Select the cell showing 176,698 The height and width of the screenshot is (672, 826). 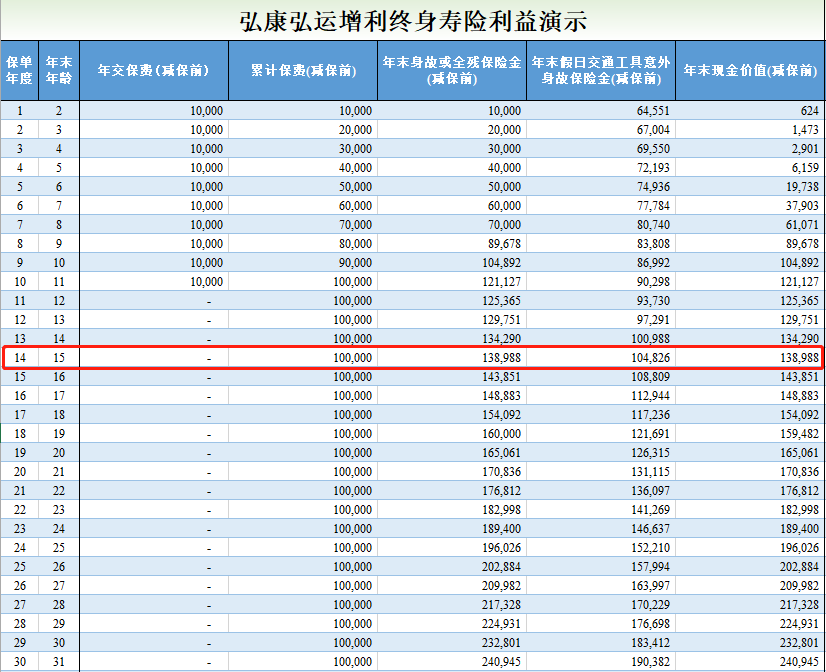click(601, 623)
